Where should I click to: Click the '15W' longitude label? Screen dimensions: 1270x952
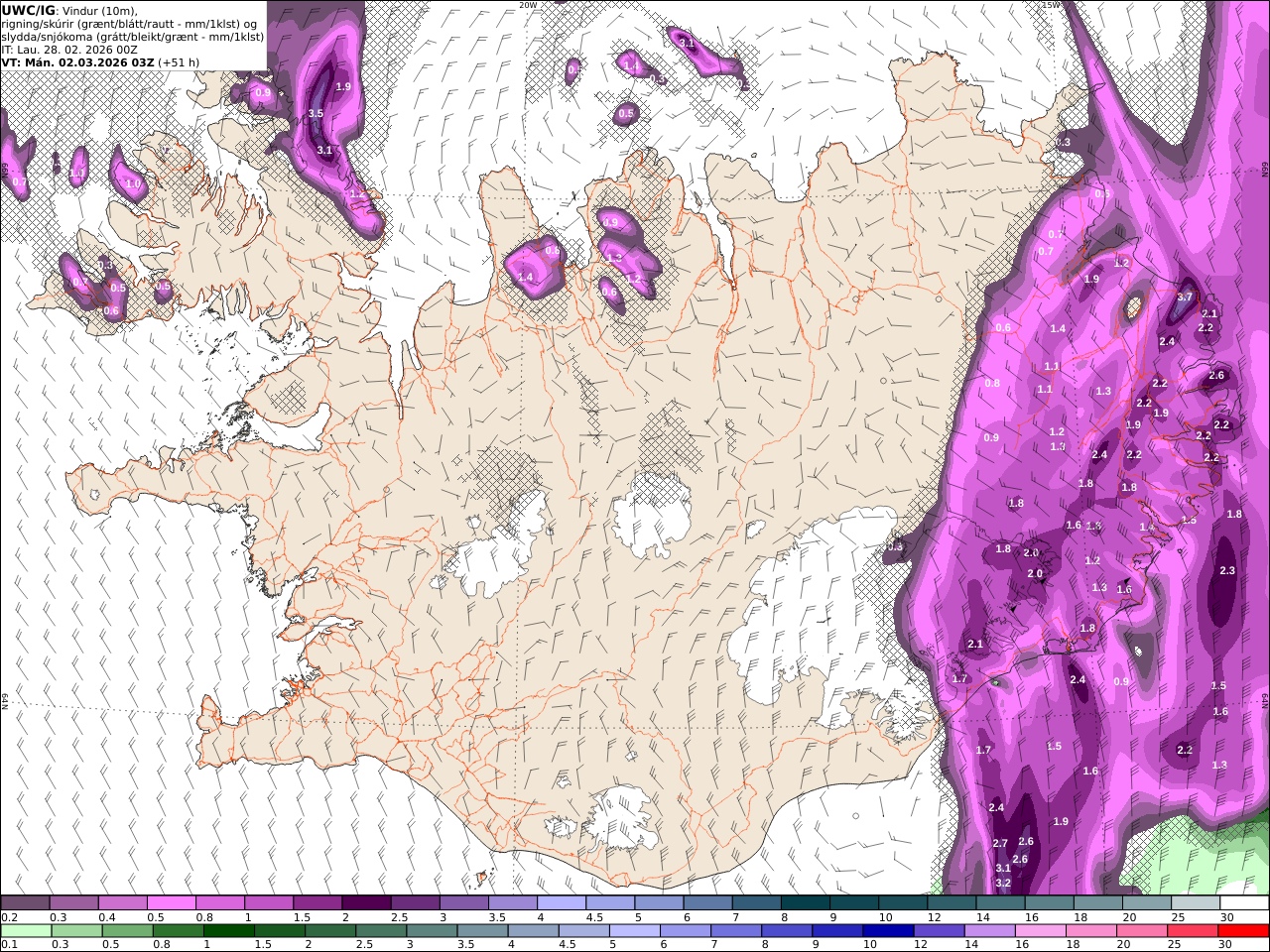(1051, 5)
